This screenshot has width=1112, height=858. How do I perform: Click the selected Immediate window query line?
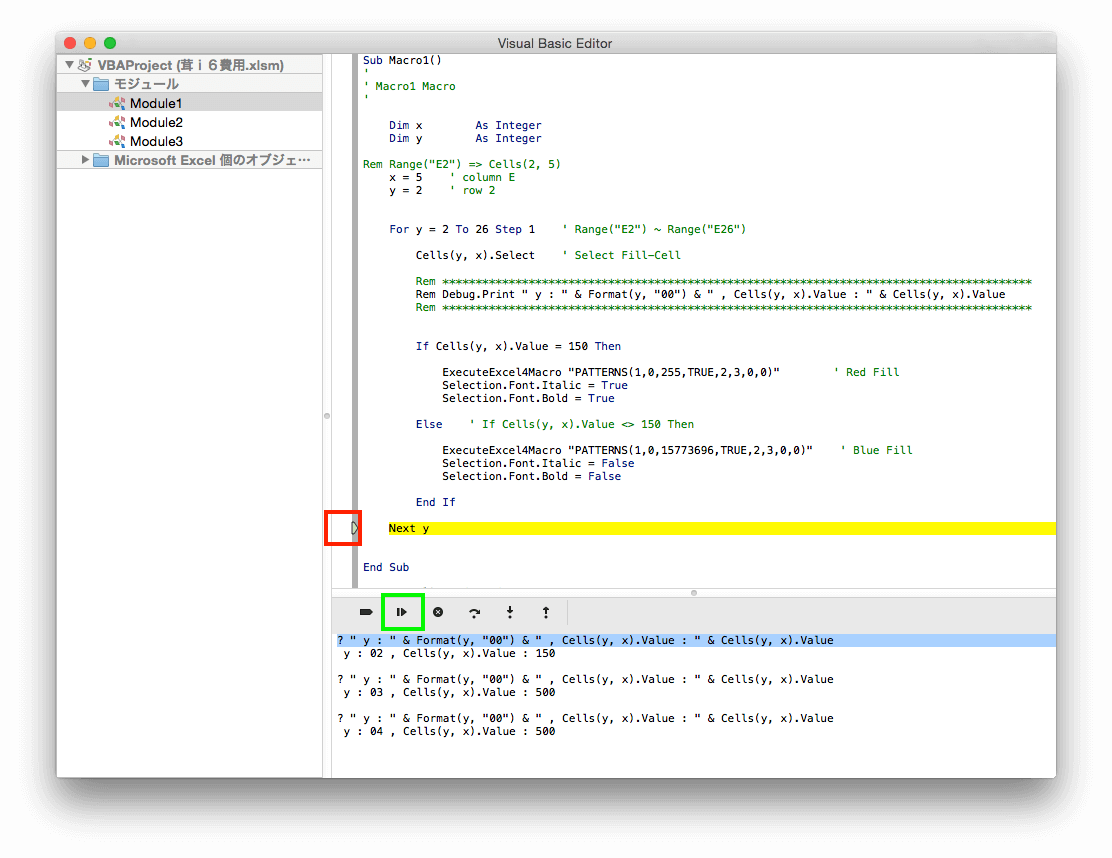click(696, 640)
